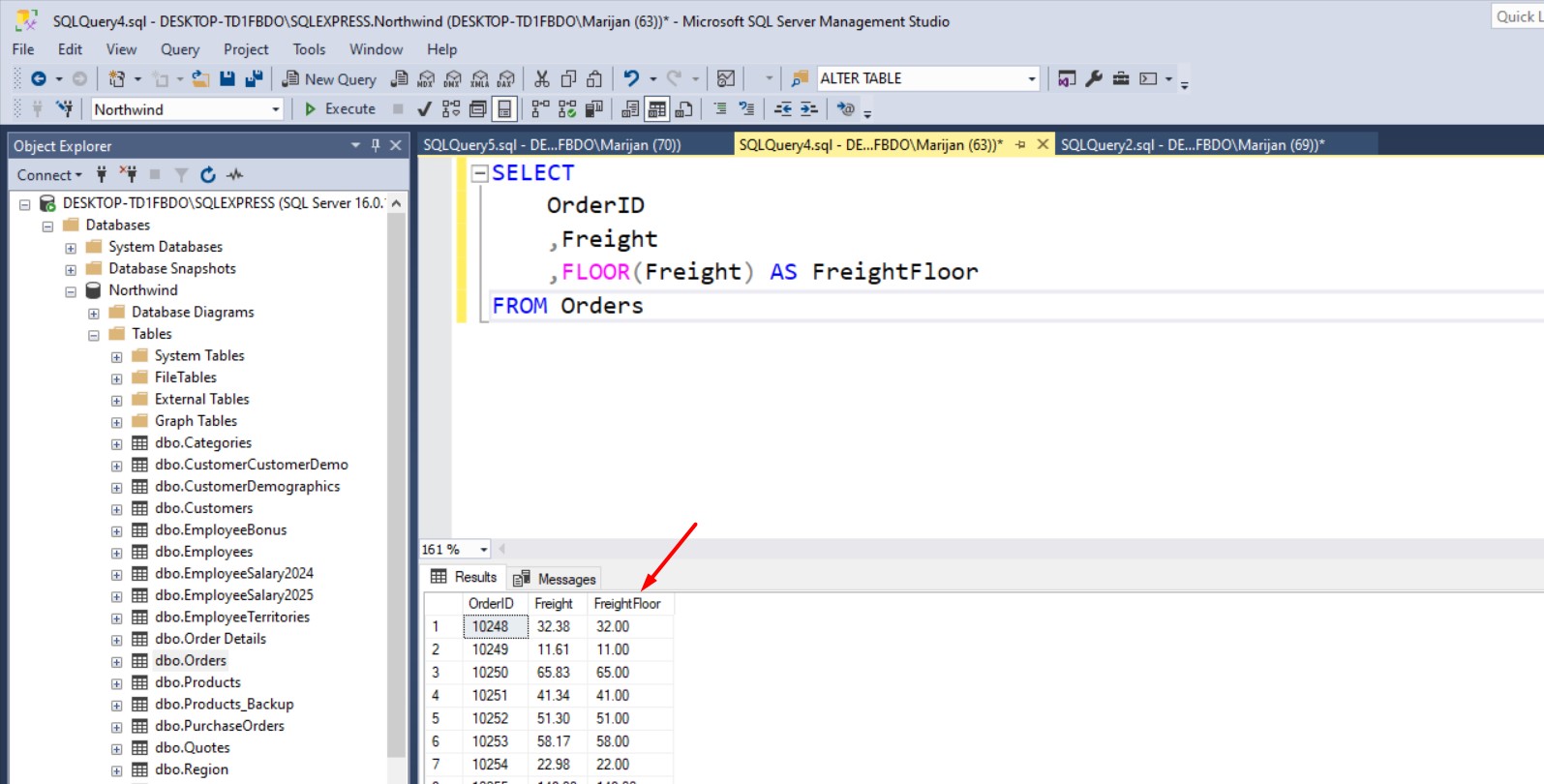
Task: Select the dbo.Employees table
Action: pos(203,552)
